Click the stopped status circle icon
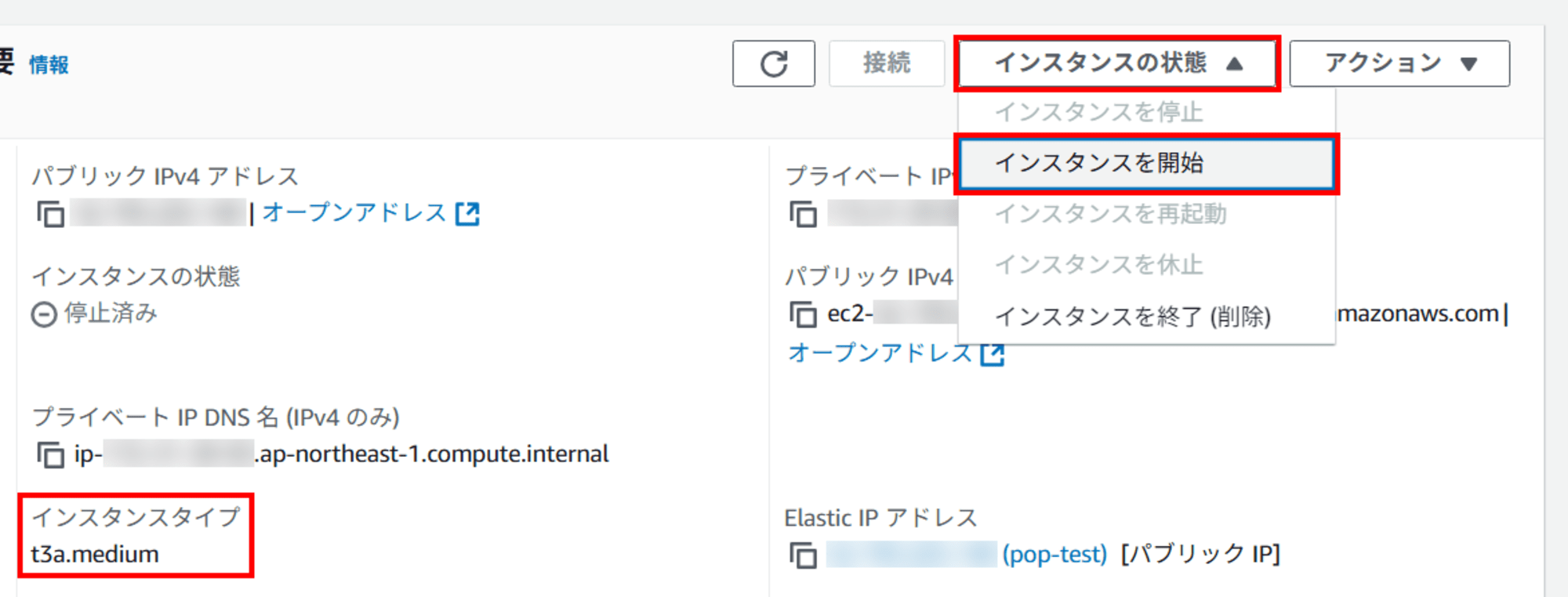 pyautogui.click(x=44, y=315)
